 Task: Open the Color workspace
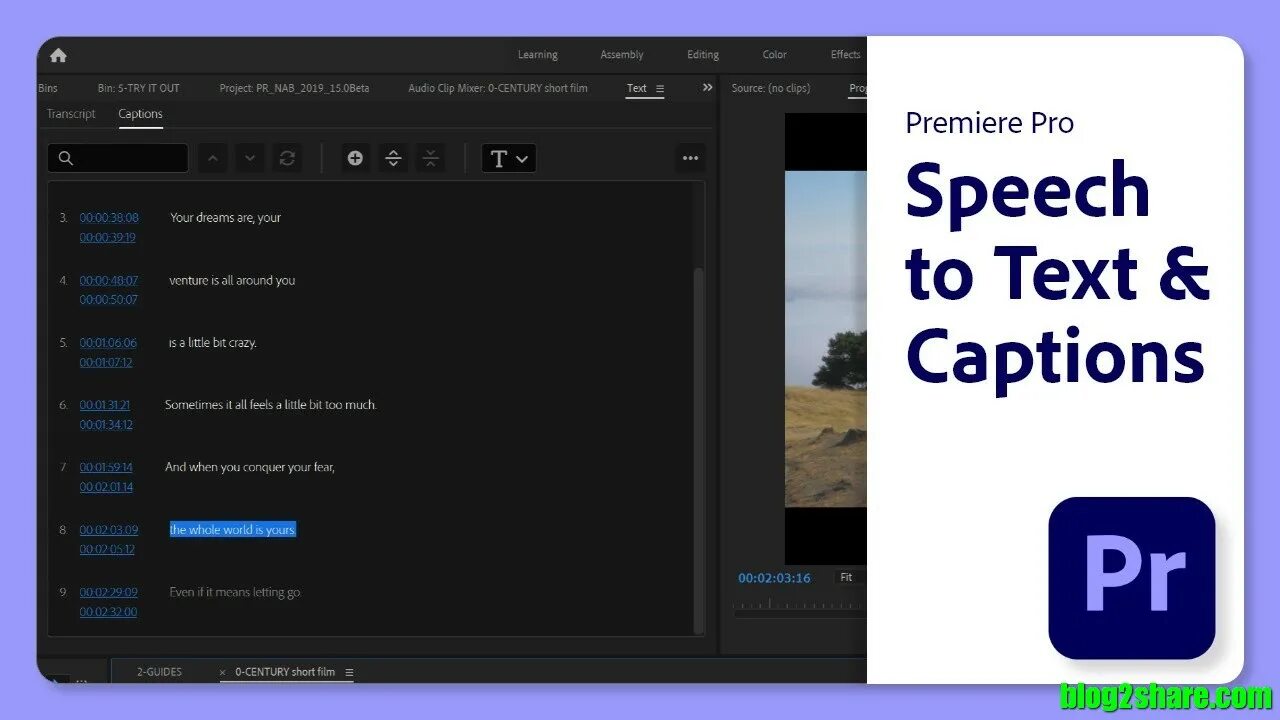pyautogui.click(x=775, y=55)
